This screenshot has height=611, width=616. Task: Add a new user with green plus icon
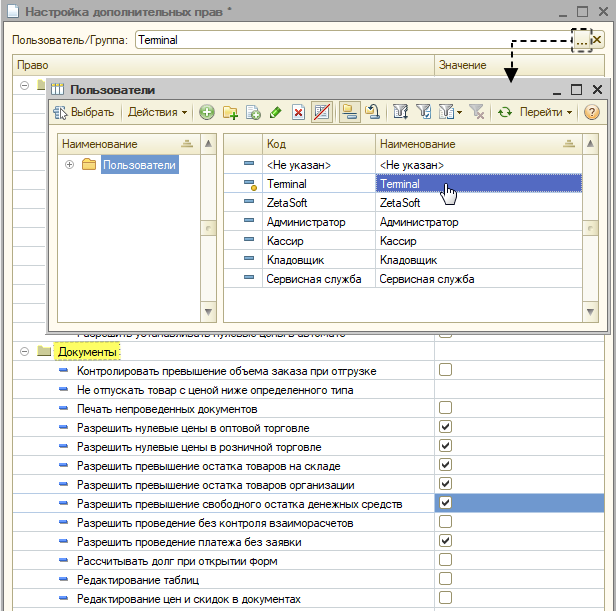click(x=207, y=112)
